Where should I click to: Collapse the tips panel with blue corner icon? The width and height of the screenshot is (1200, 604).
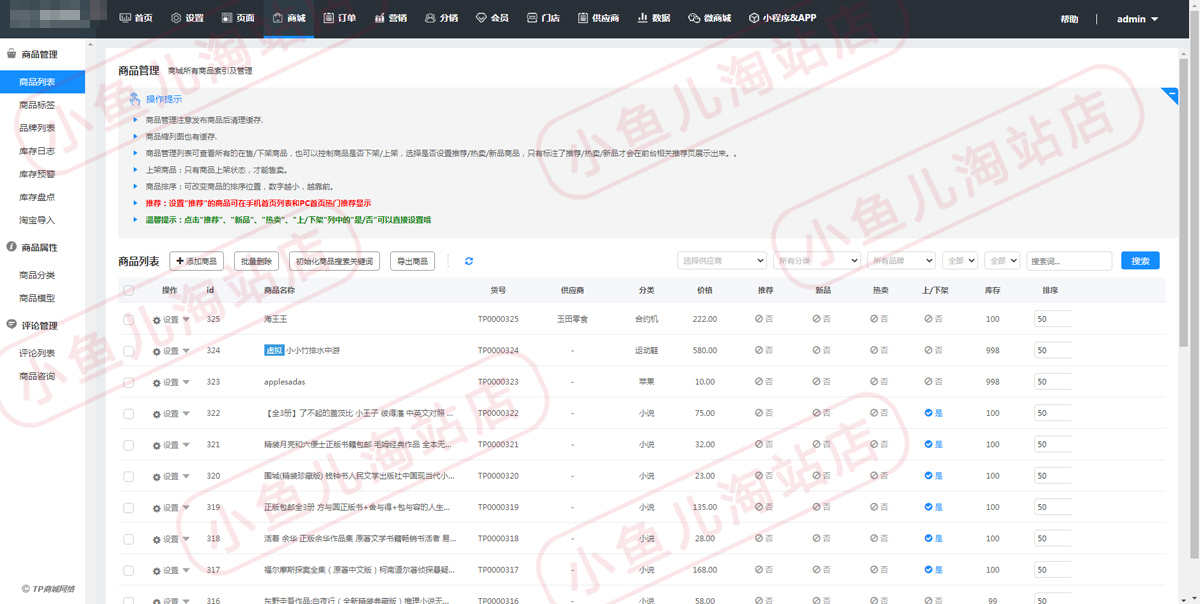pyautogui.click(x=1171, y=95)
